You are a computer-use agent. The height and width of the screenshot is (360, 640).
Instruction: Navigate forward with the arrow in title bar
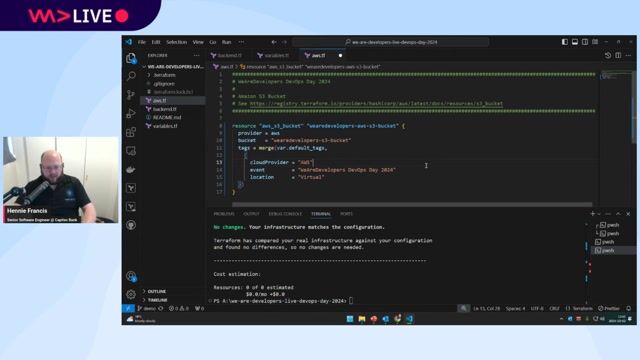(x=284, y=42)
